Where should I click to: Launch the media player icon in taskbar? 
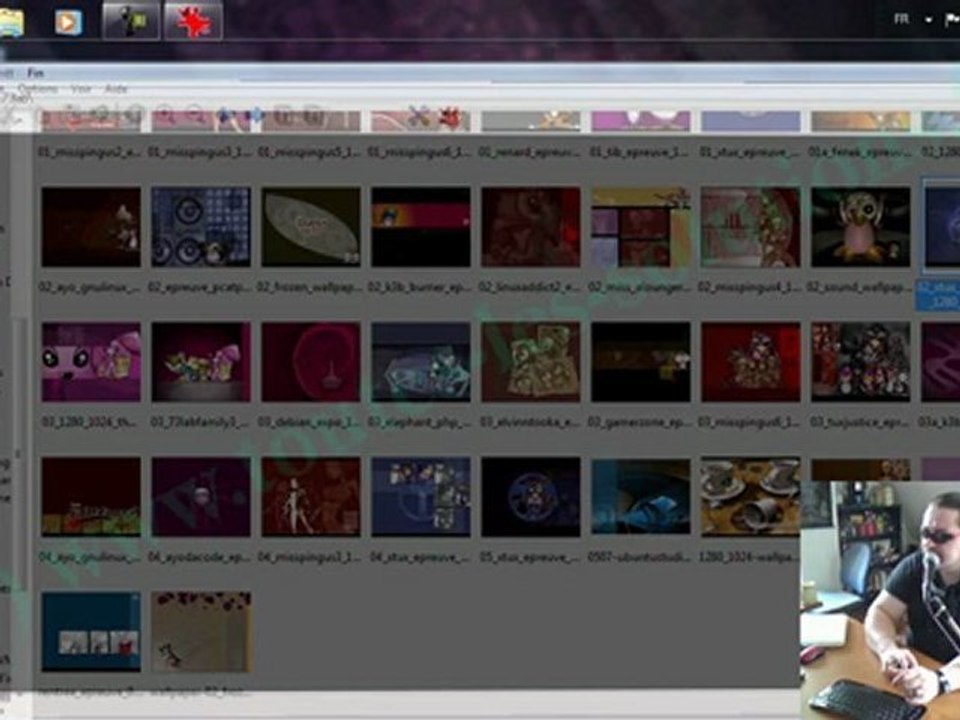pos(68,23)
